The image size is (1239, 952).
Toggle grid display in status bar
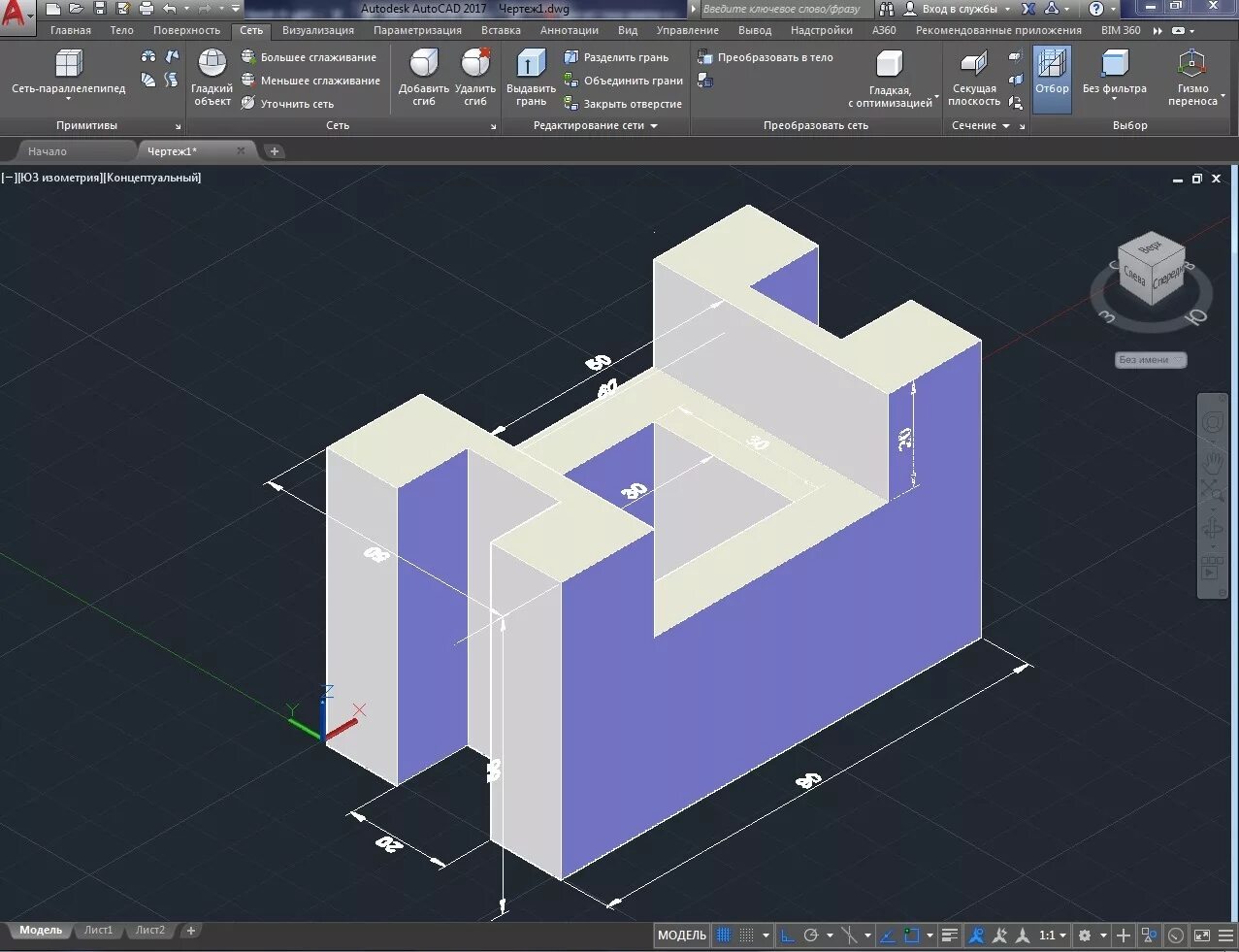click(724, 936)
